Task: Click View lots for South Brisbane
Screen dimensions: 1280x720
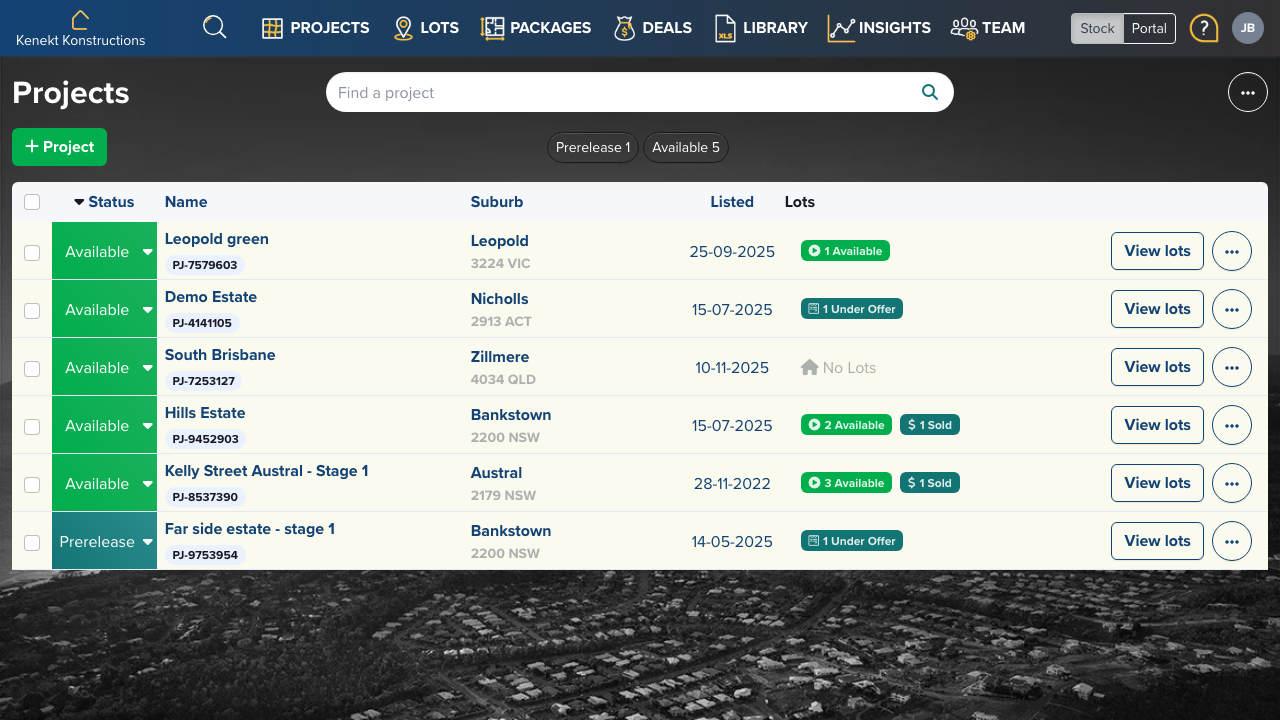Action: 1157,367
